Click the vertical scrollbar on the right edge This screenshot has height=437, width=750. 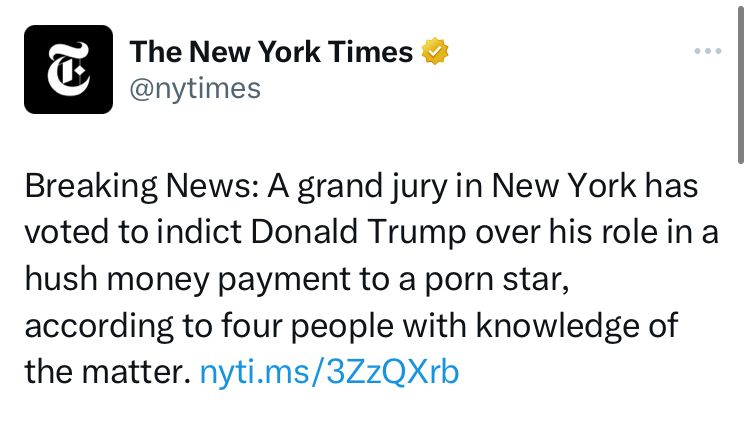tap(741, 80)
